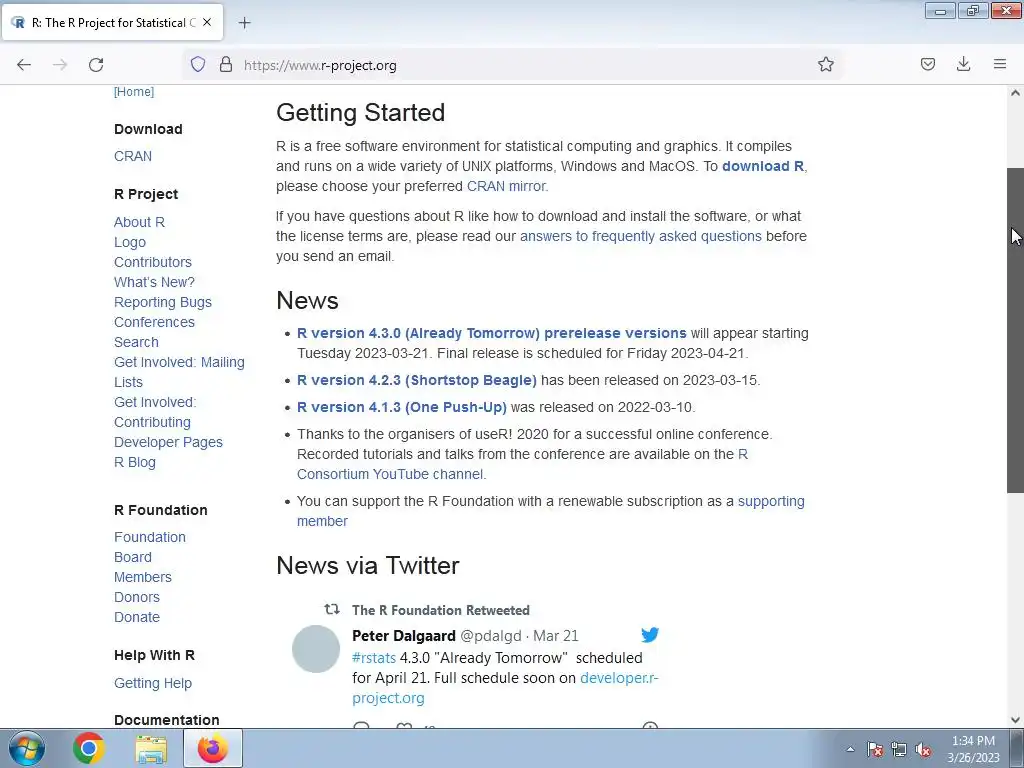This screenshot has width=1024, height=768.
Task: Open the Contributors link
Action: (x=153, y=262)
